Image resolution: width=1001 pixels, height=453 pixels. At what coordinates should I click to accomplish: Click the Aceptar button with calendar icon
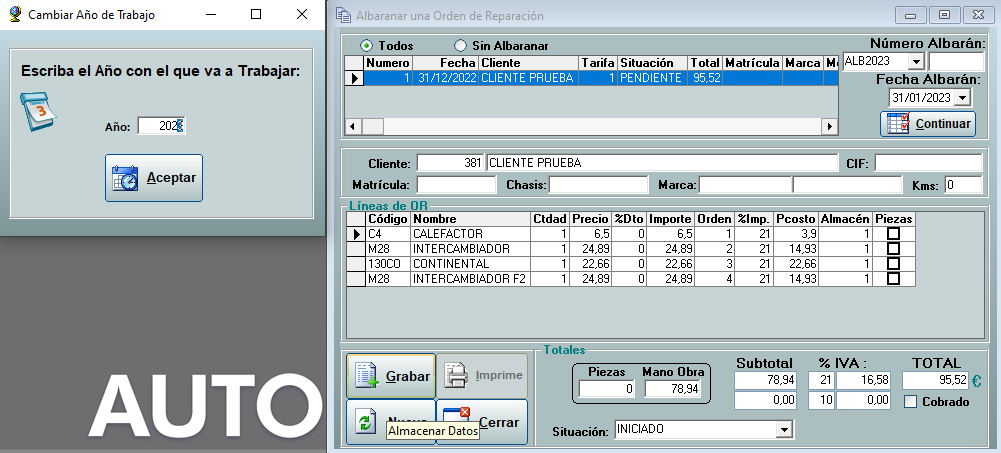(154, 178)
